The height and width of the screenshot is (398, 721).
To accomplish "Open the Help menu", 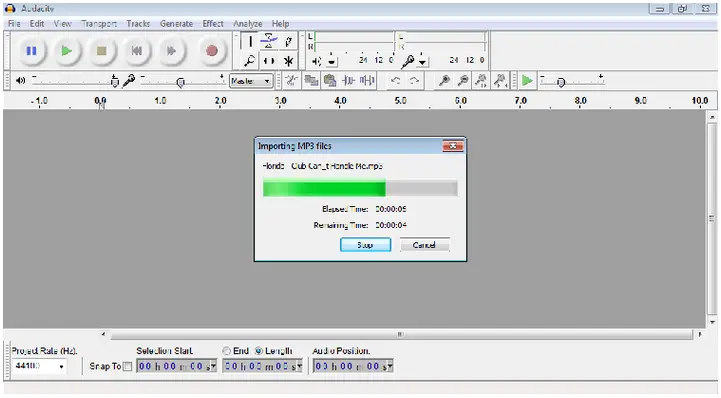I will (280, 23).
